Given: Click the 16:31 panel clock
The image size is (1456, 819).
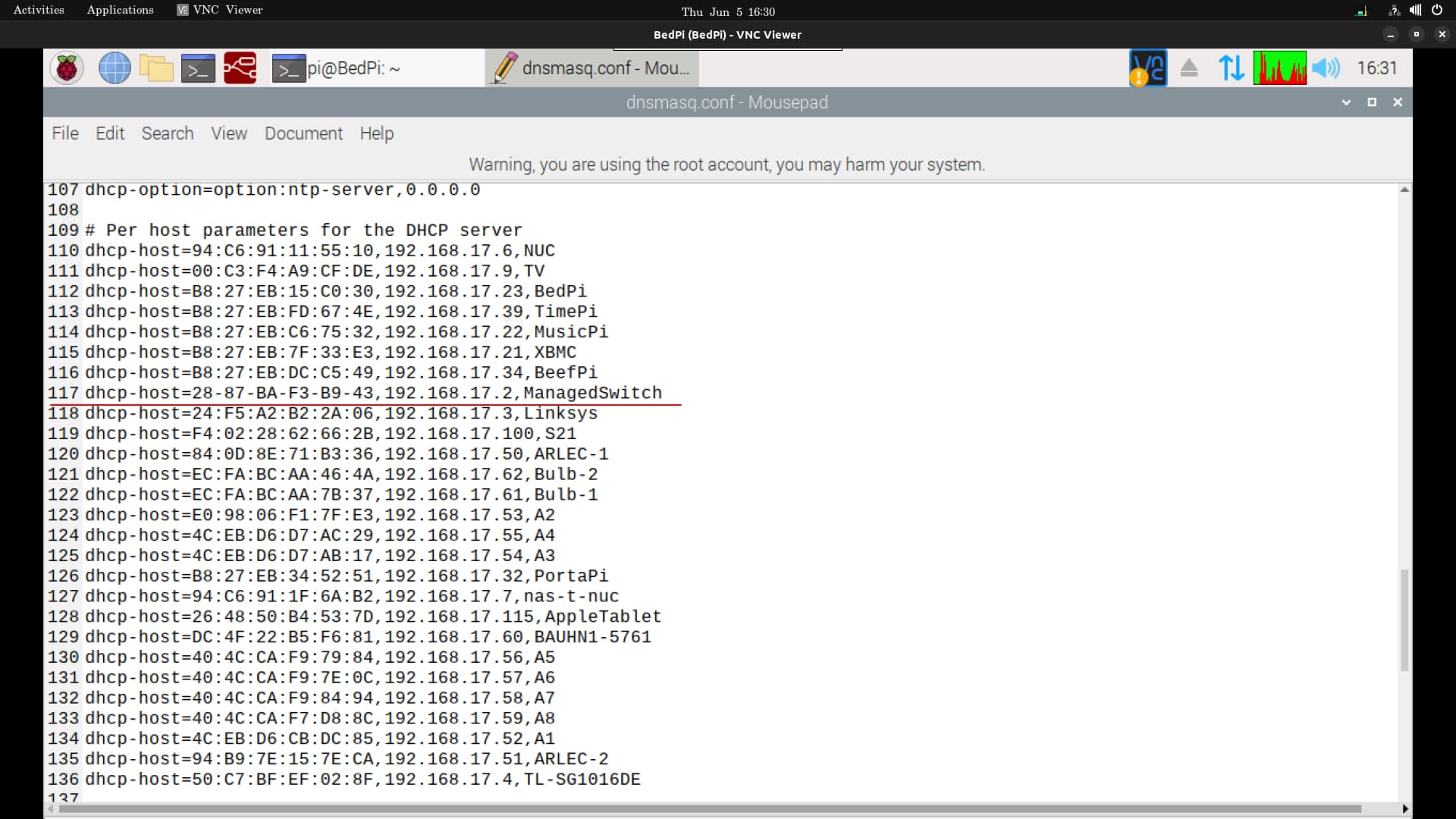Looking at the screenshot, I should pos(1377,68).
